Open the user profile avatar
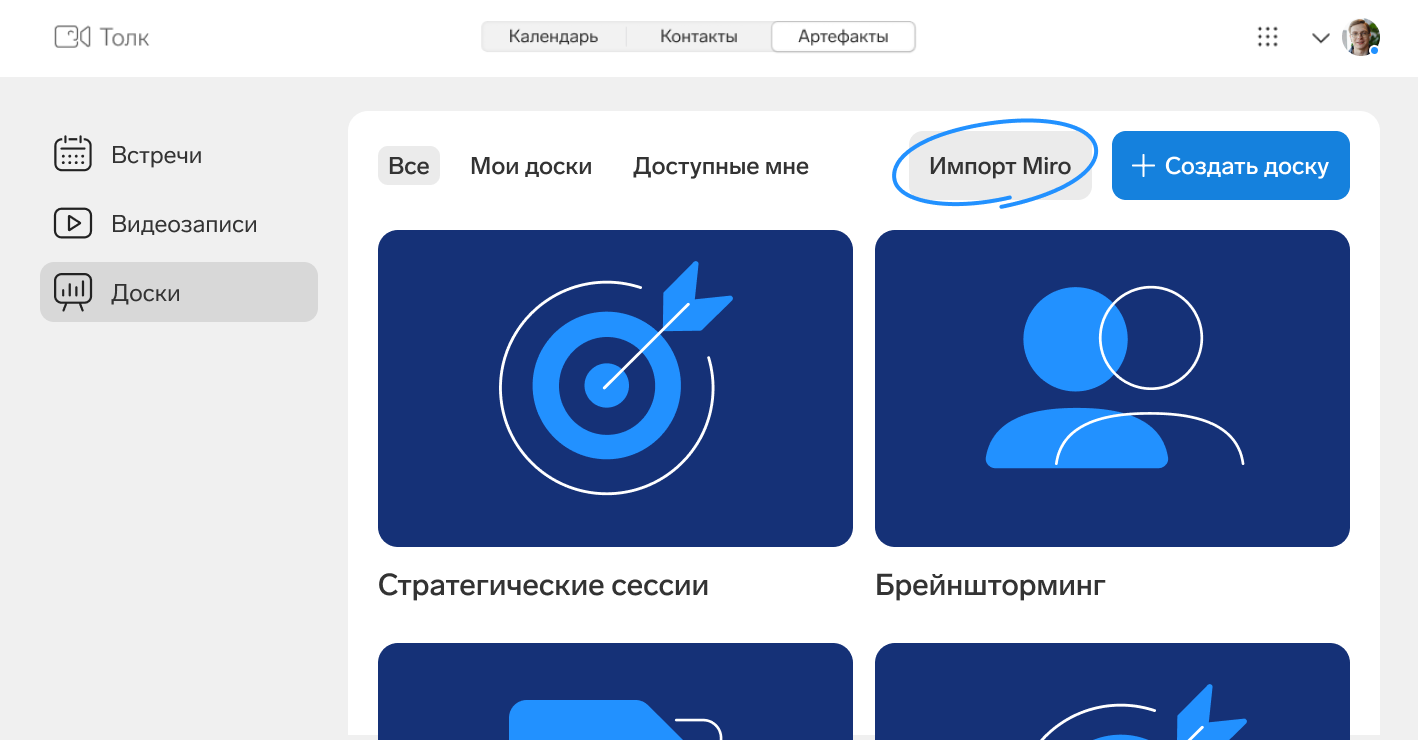 click(x=1361, y=37)
